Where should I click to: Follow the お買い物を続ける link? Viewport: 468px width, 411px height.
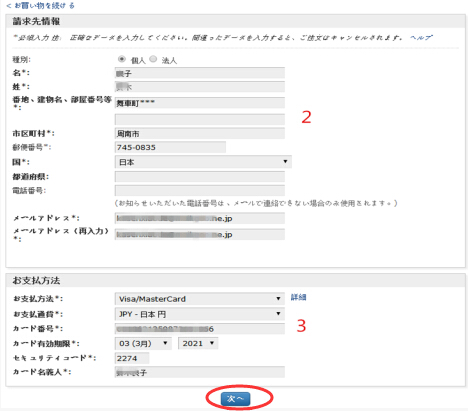pos(40,5)
